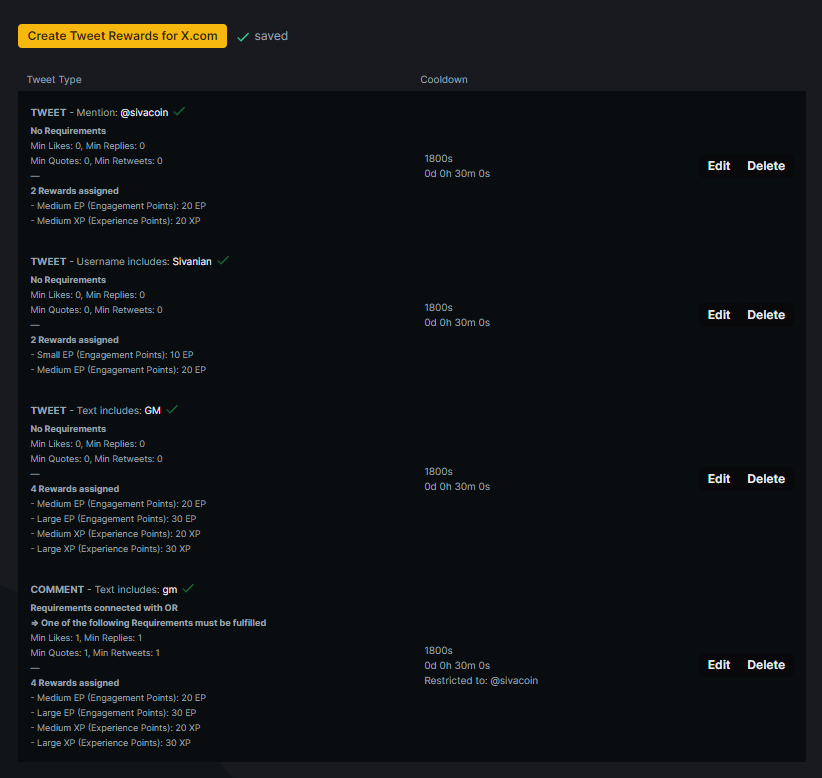This screenshot has height=778, width=822.
Task: Click the Cooldown column header
Action: tap(443, 80)
